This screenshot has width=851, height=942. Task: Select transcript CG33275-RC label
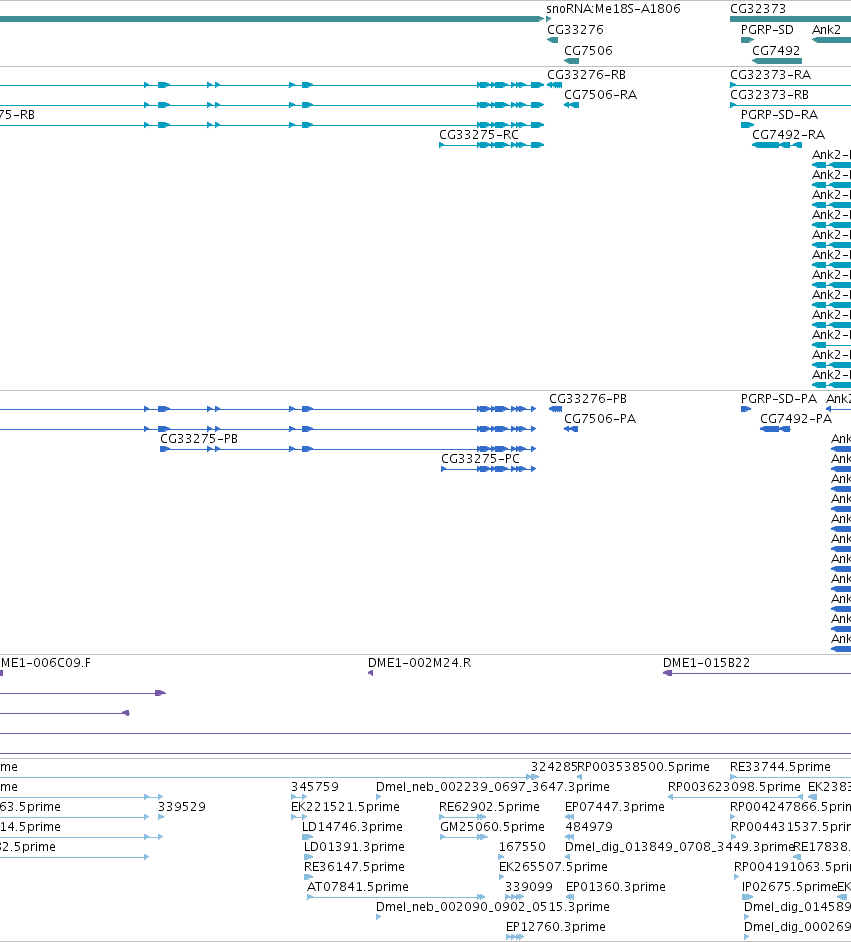pos(479,135)
